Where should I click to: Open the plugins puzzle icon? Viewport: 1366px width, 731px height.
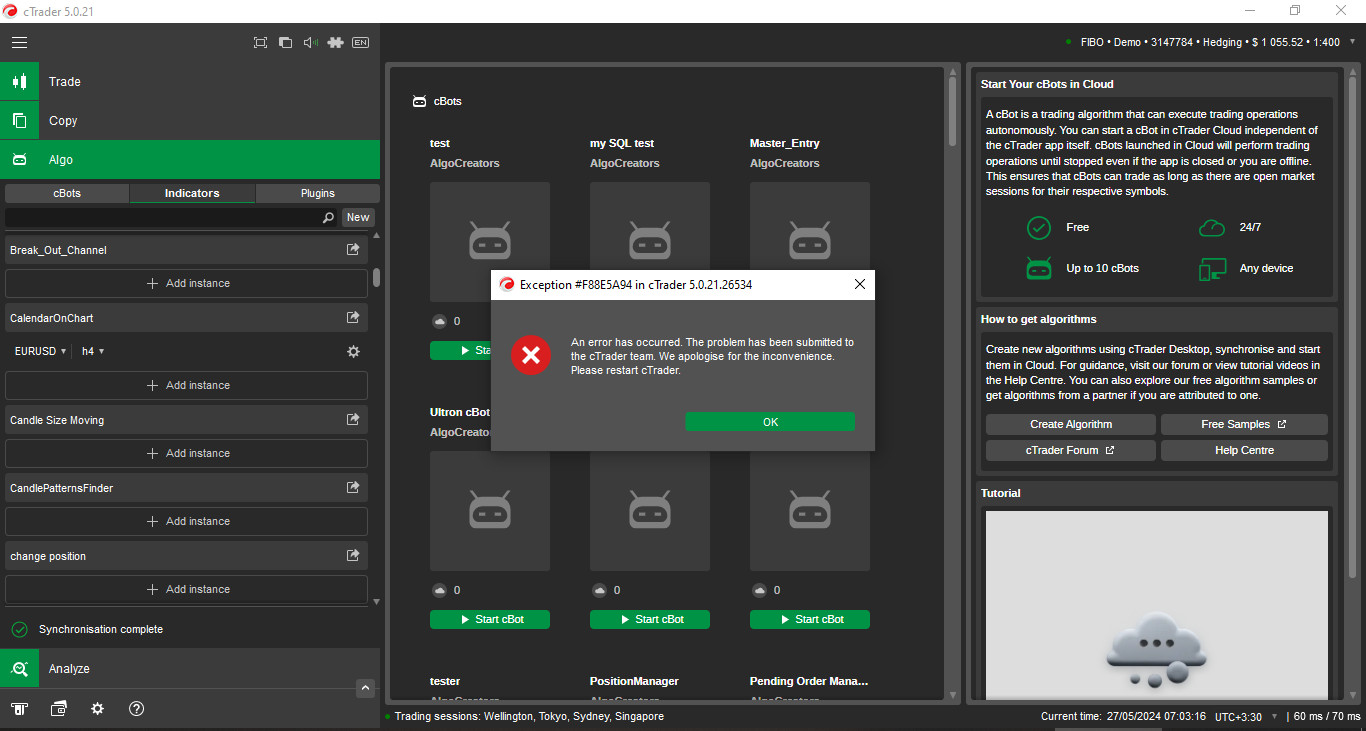[x=335, y=42]
